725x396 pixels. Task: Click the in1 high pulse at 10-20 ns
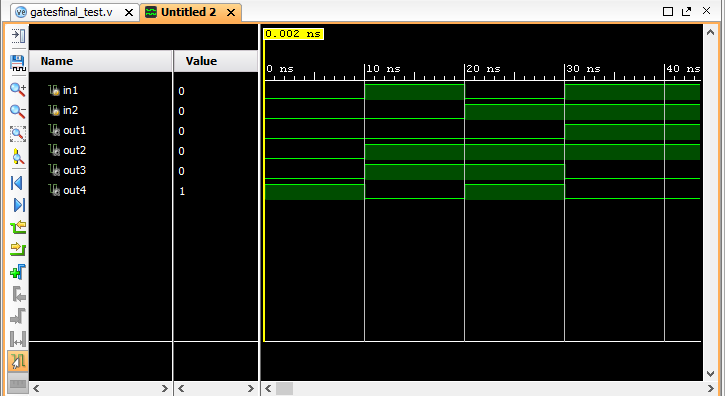coord(414,92)
